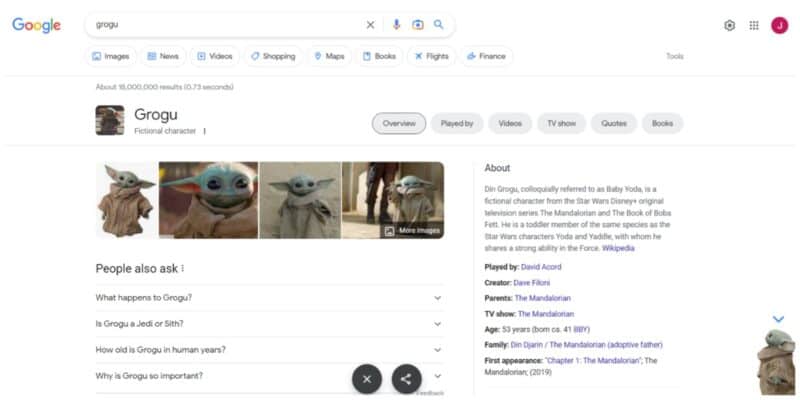The width and height of the screenshot is (800, 400).
Task: Click the Grogu title heading
Action: click(156, 115)
